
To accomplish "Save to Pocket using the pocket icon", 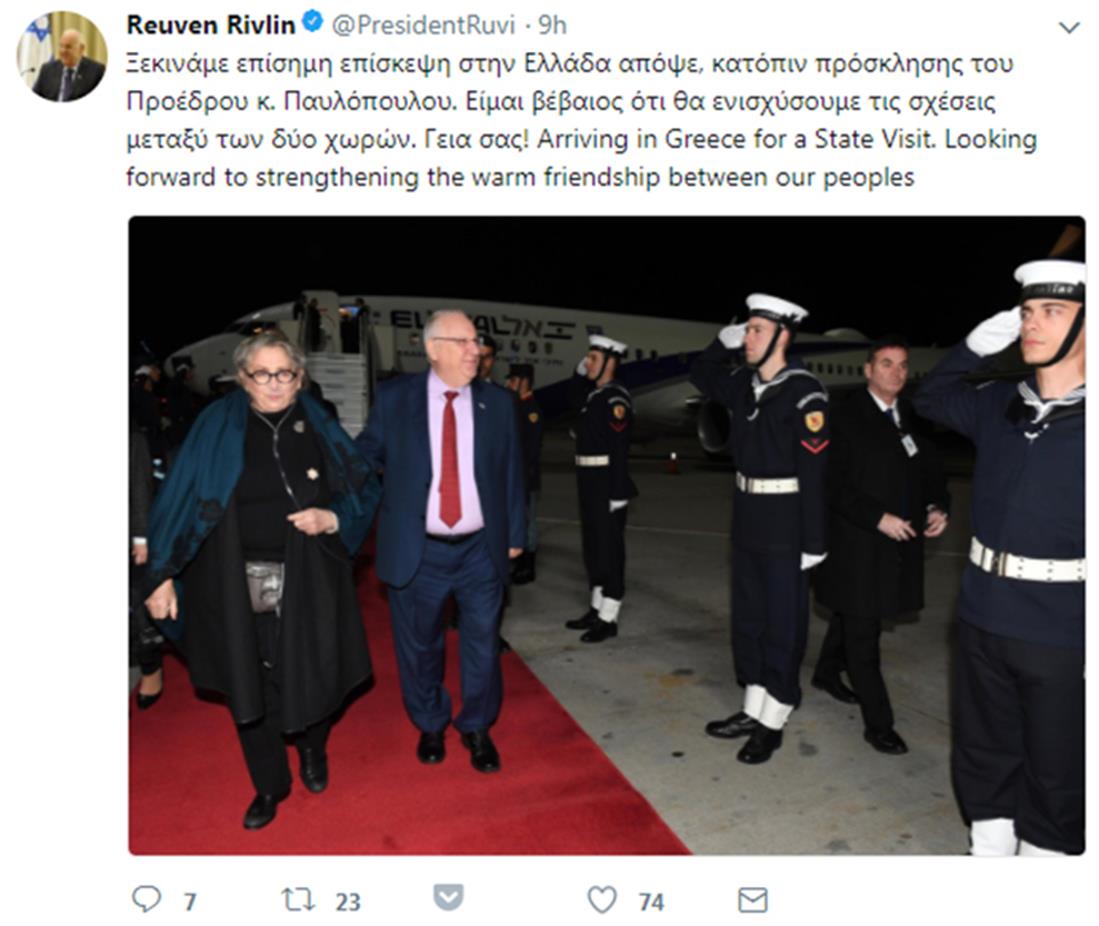I will 449,898.
